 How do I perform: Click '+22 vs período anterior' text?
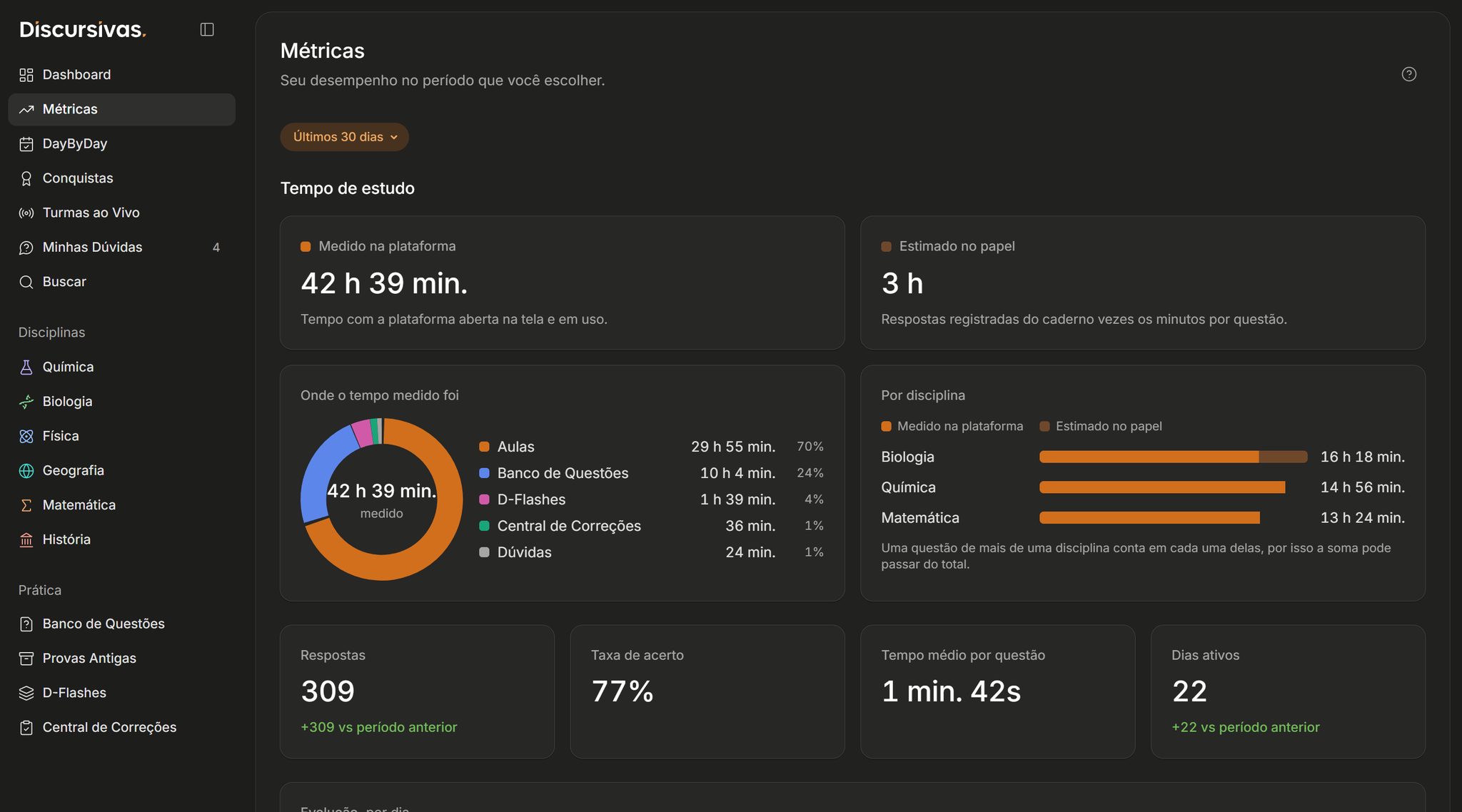(x=1246, y=727)
